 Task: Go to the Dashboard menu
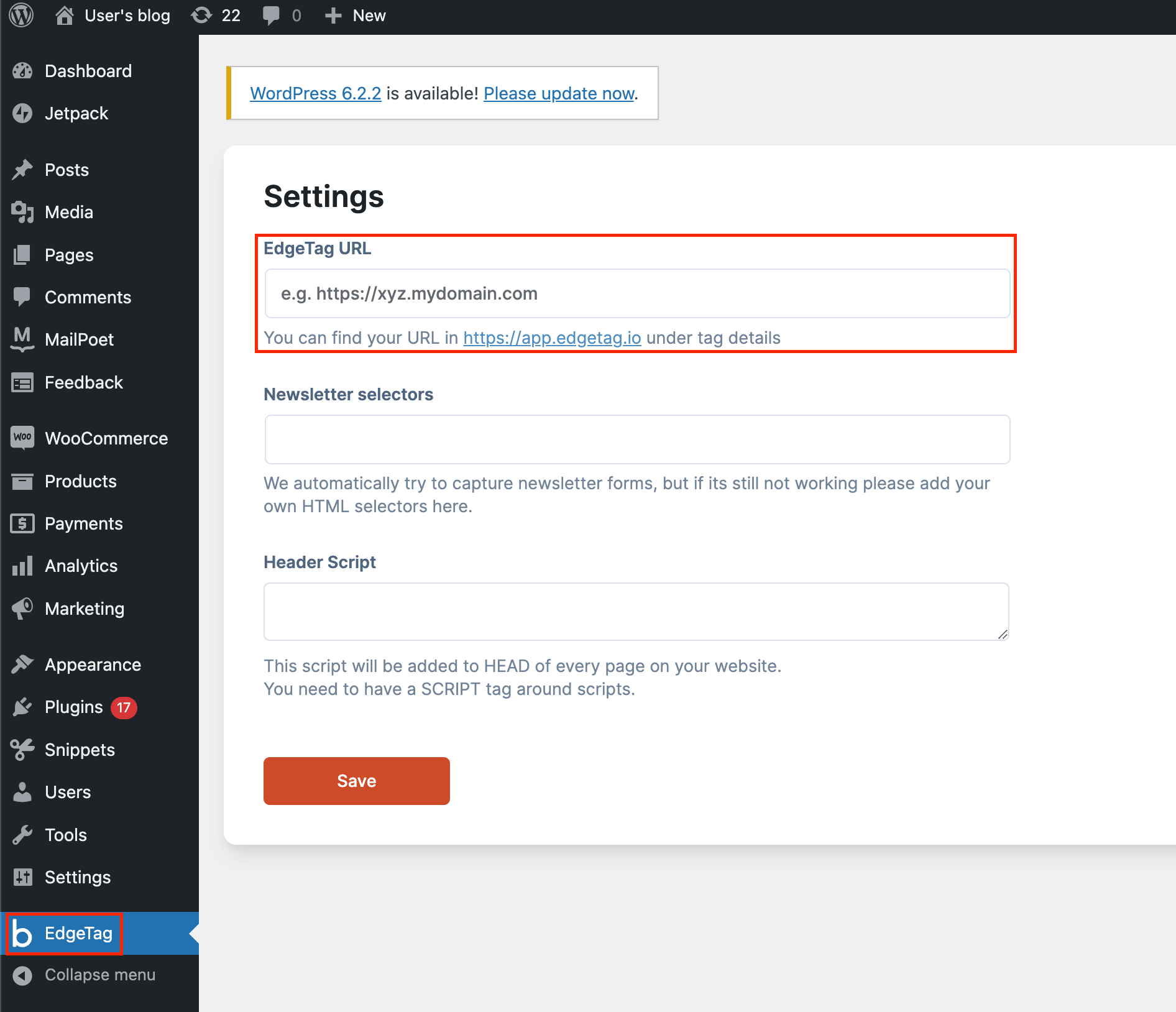[88, 71]
